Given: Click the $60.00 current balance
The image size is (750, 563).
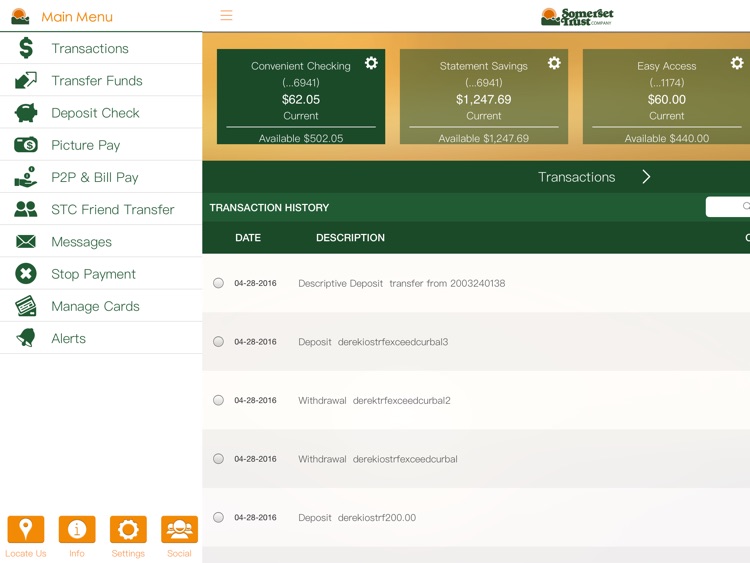Looking at the screenshot, I should [x=666, y=99].
